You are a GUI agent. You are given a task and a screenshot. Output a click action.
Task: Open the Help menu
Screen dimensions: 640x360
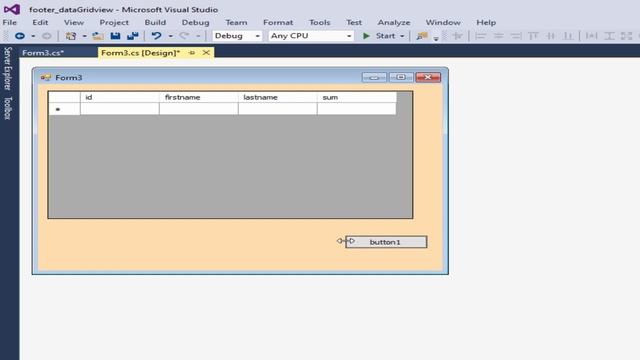[x=486, y=22]
